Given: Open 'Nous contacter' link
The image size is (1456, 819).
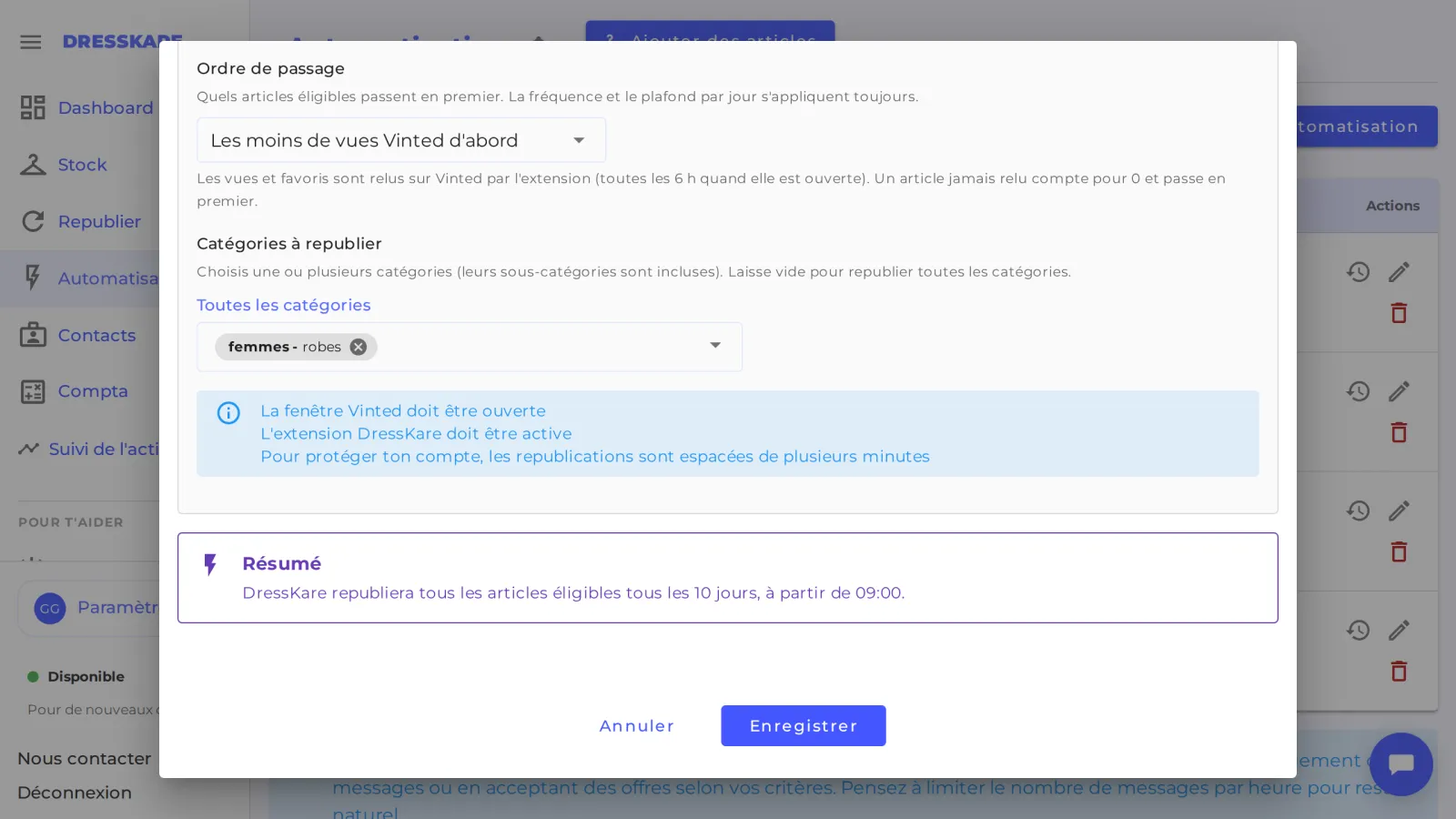Looking at the screenshot, I should click(x=85, y=758).
